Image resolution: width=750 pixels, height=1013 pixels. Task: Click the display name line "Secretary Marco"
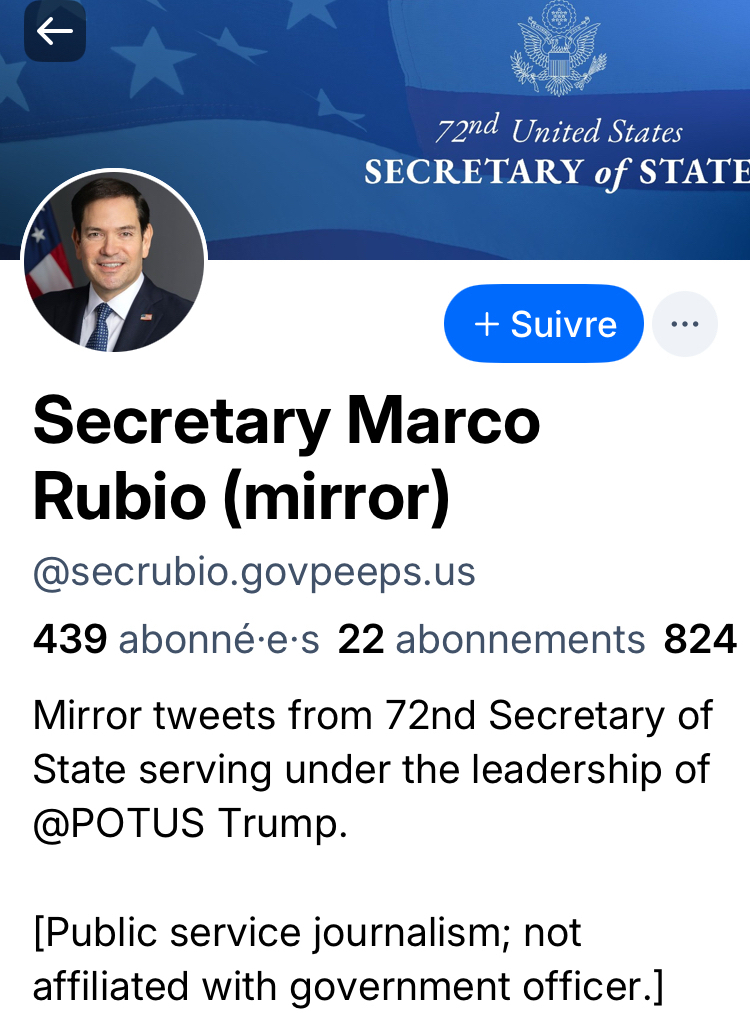(286, 421)
